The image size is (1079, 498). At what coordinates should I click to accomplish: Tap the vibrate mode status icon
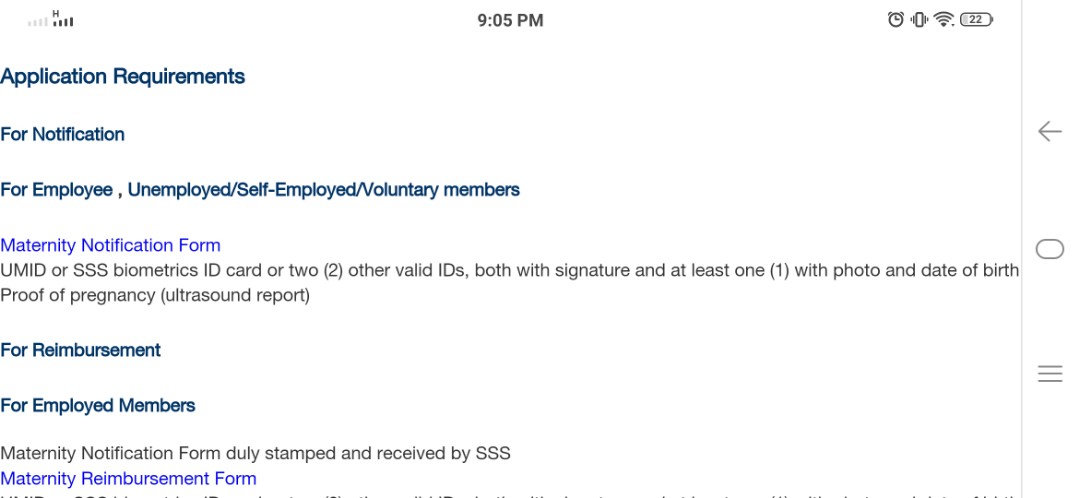(x=919, y=20)
